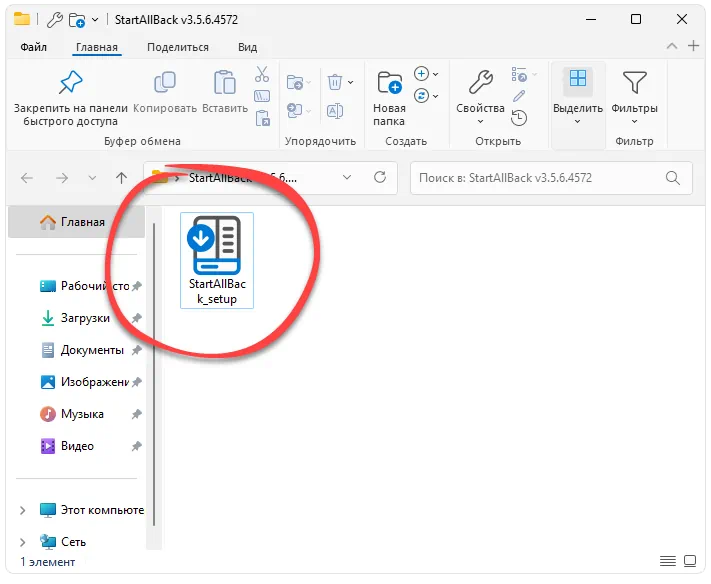The height and width of the screenshot is (584, 711).
Task: Open the Поделиться ribbon tab
Action: [178, 47]
